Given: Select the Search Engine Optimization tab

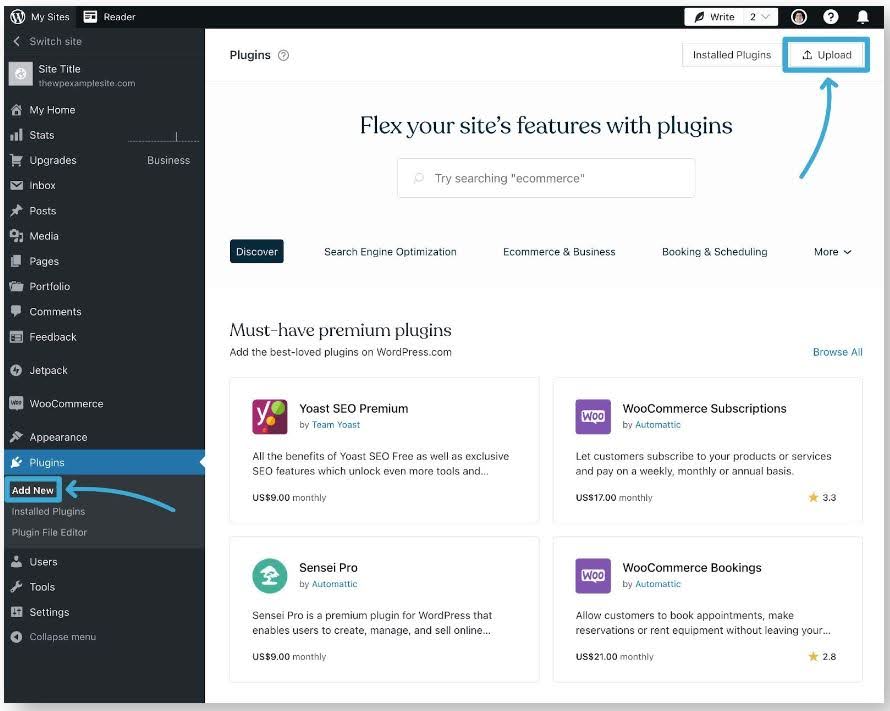Looking at the screenshot, I should point(390,252).
